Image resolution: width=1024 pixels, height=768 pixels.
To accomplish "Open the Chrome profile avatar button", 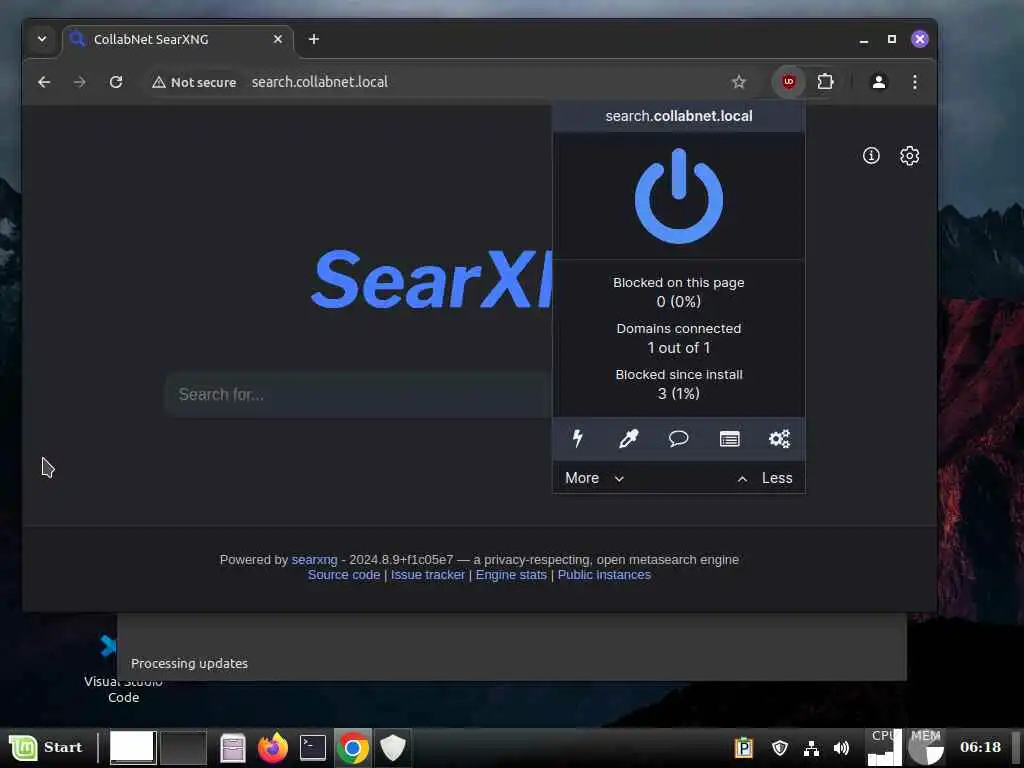I will [x=878, y=82].
